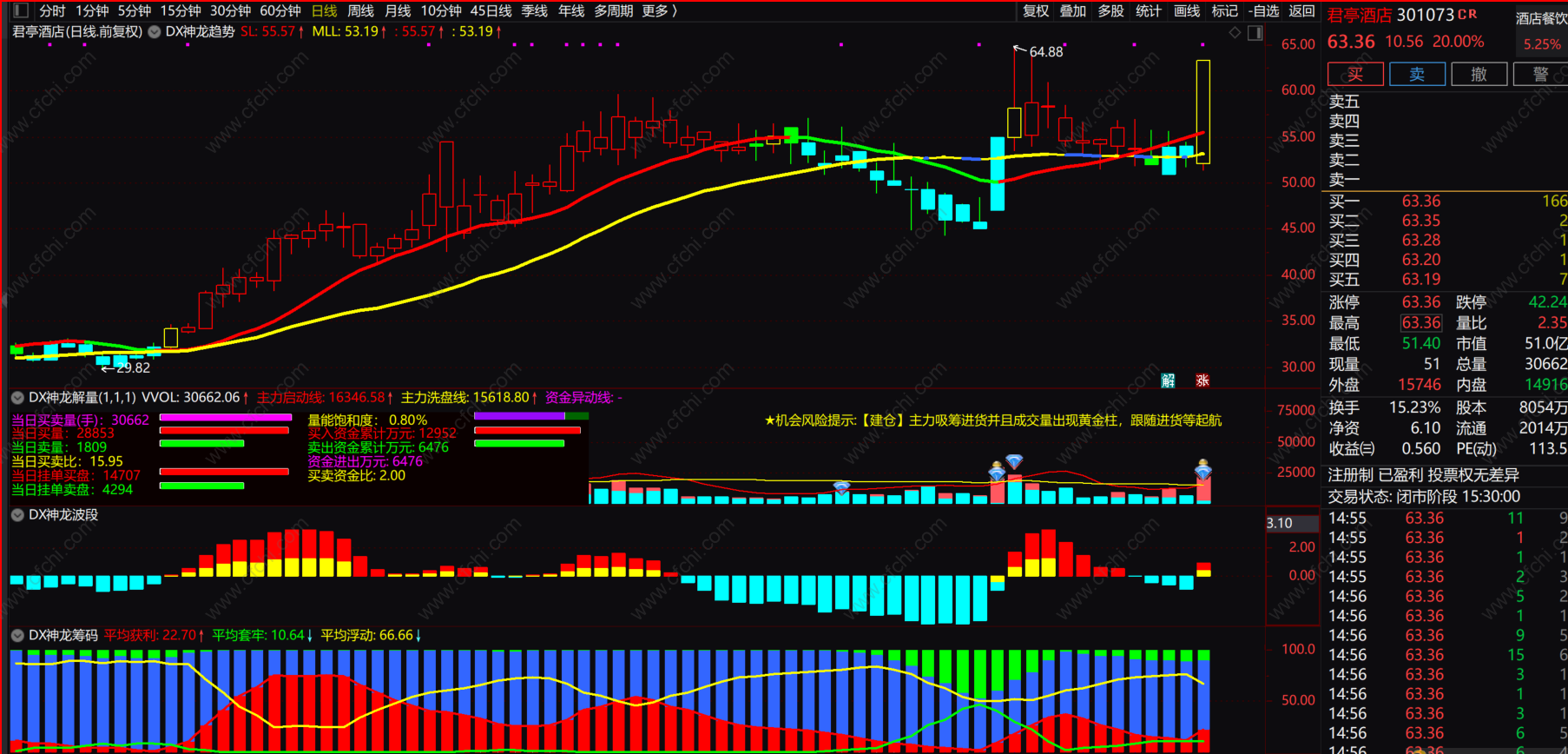Click the small diamond icon on the volume average line
The image size is (1568, 754).
tap(841, 487)
